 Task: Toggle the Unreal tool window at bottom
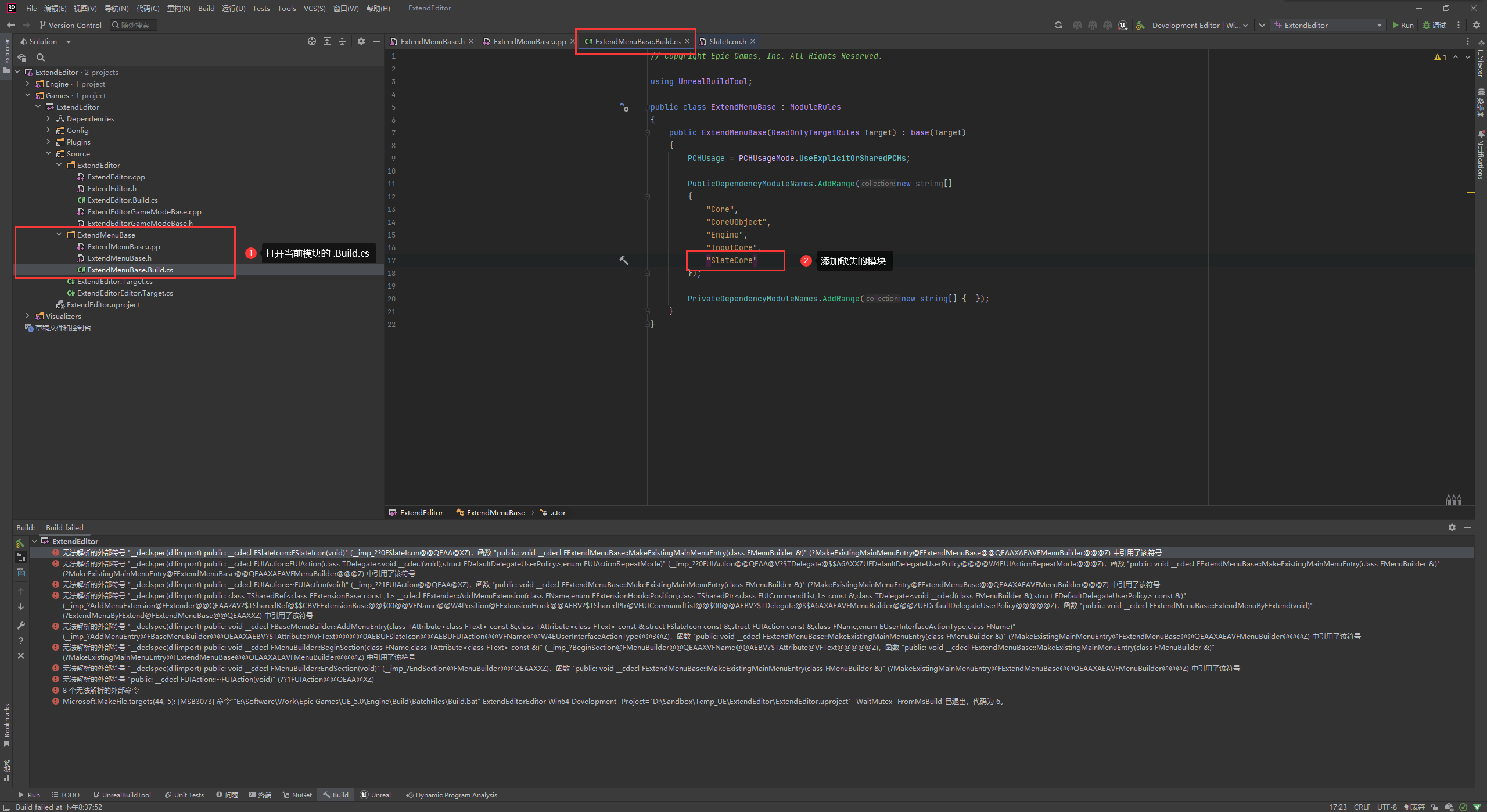375,795
